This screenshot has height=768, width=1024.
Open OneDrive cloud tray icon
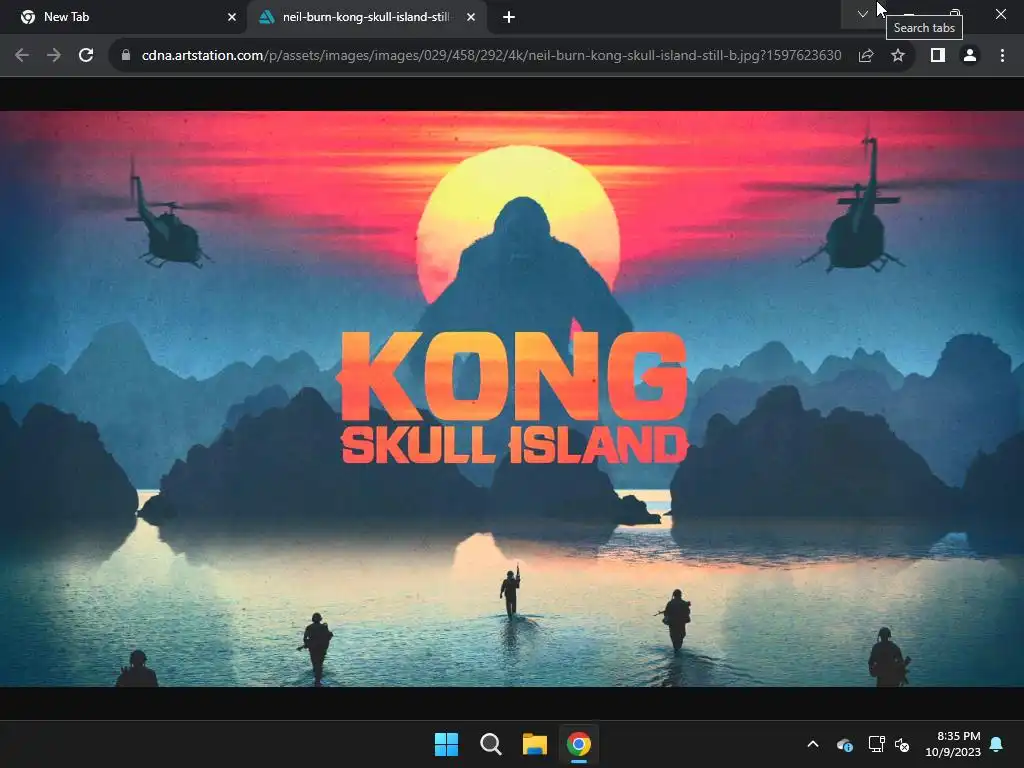click(x=844, y=744)
